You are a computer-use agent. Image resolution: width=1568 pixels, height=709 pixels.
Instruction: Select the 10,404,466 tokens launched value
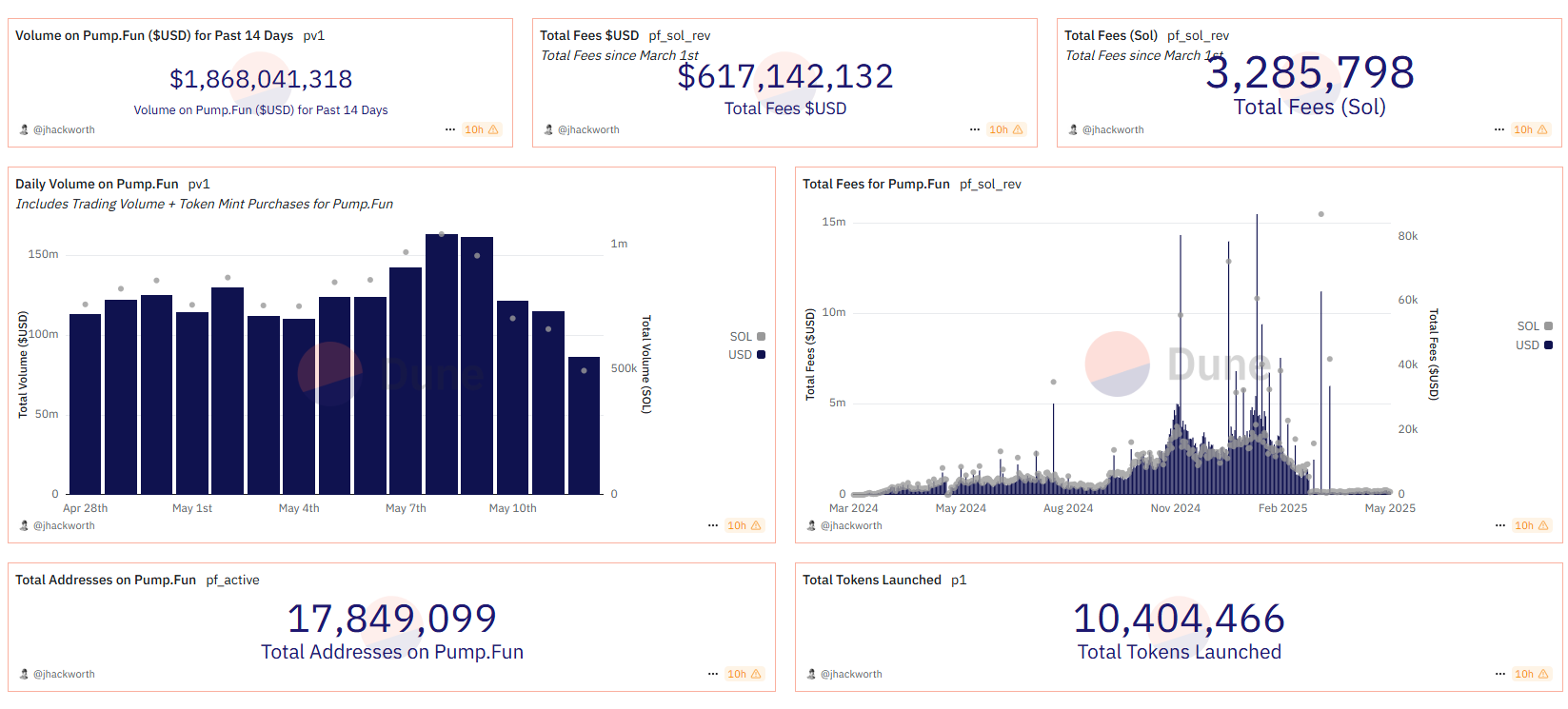1180,619
